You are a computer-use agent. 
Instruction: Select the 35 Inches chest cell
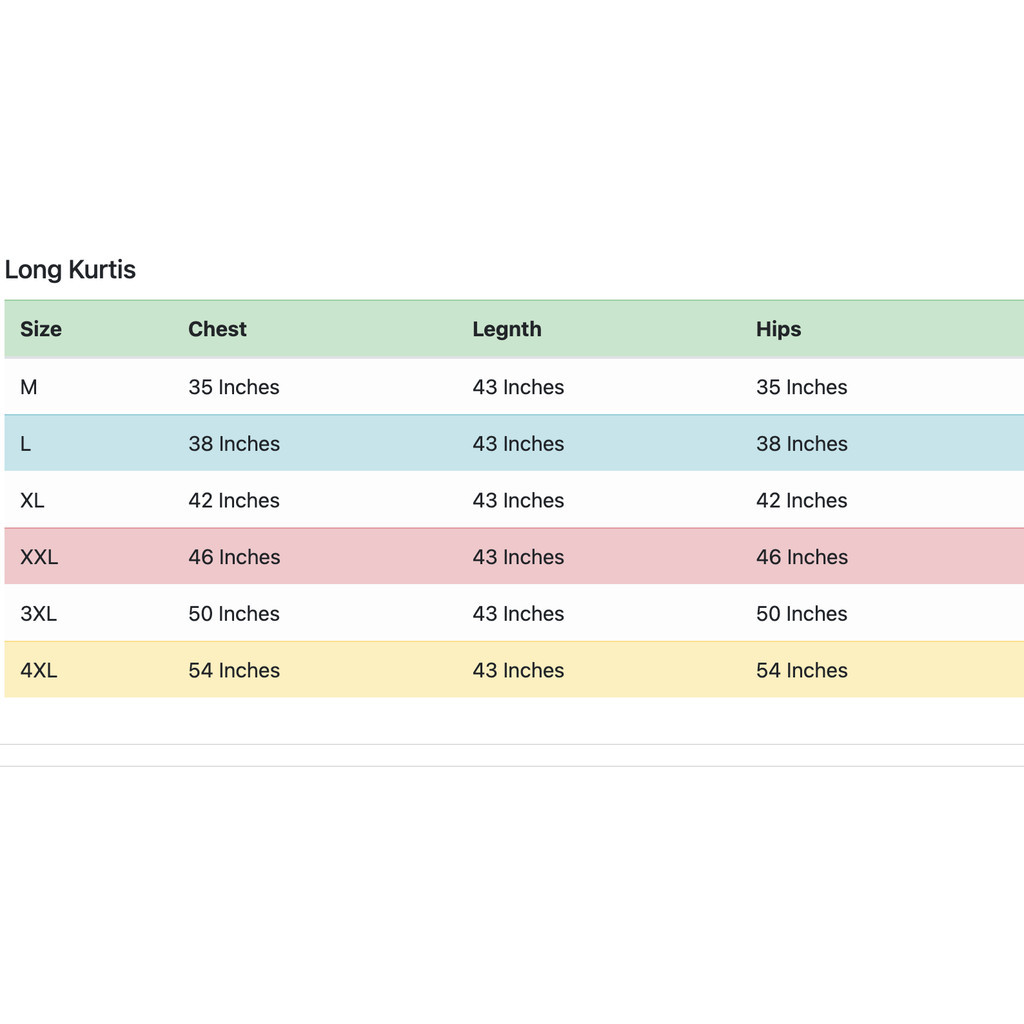pos(234,387)
